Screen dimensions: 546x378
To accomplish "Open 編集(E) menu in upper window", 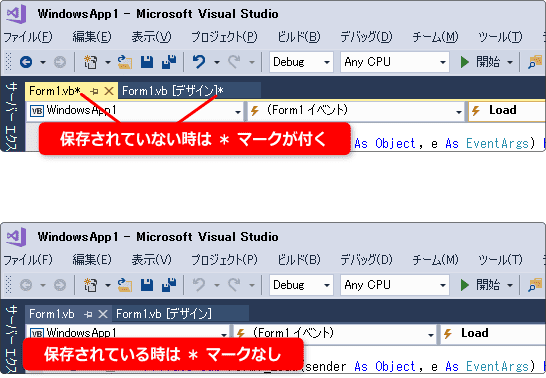I will pos(92,37).
